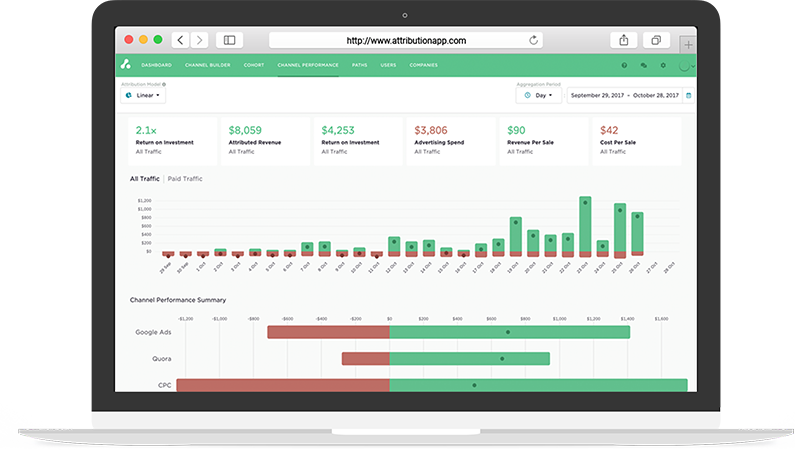Screen dimensions: 795x450
Task: Expand the Day aggregation period dropdown
Action: (538, 95)
